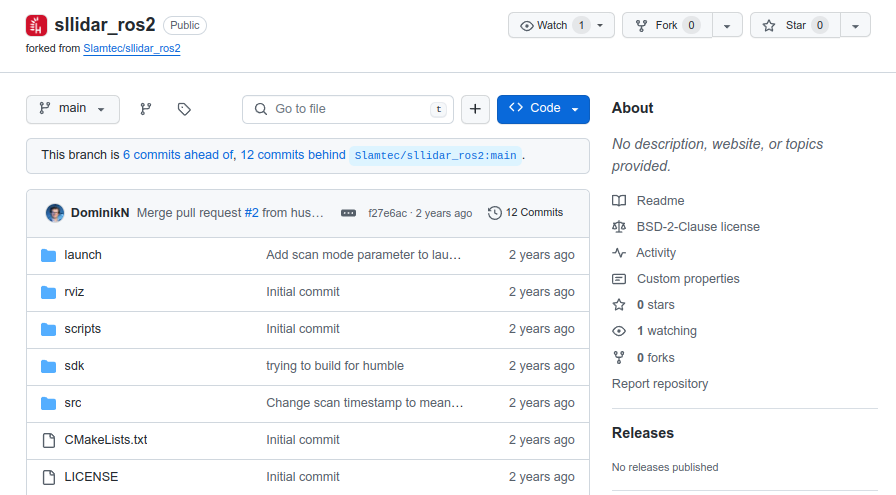
Task: Open the launch folder
Action: 83,255
